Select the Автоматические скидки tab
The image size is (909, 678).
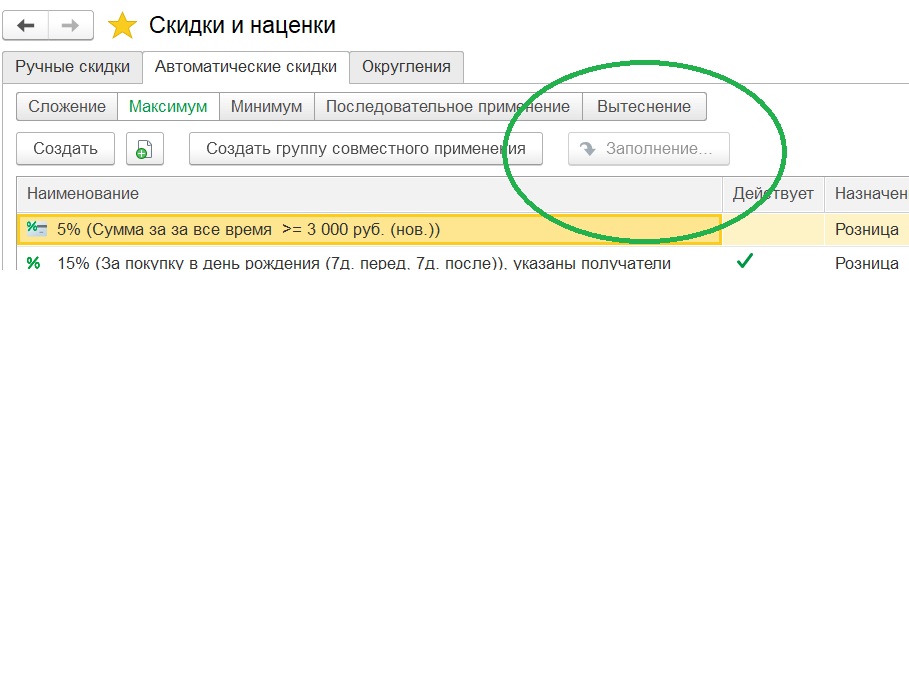coord(246,67)
